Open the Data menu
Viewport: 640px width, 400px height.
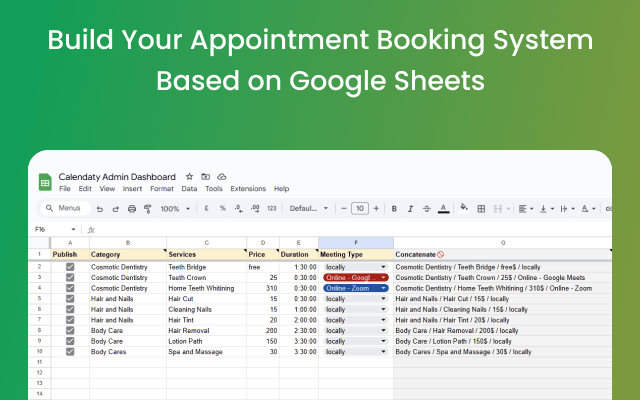point(189,189)
